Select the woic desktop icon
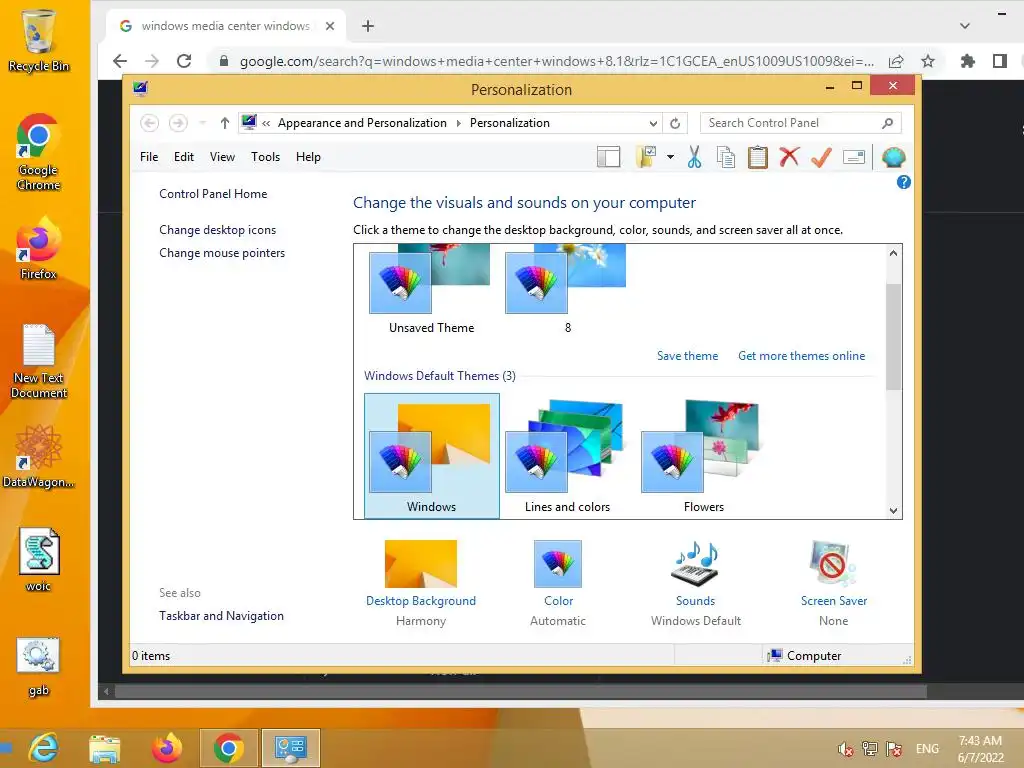The image size is (1024, 768). click(x=39, y=559)
